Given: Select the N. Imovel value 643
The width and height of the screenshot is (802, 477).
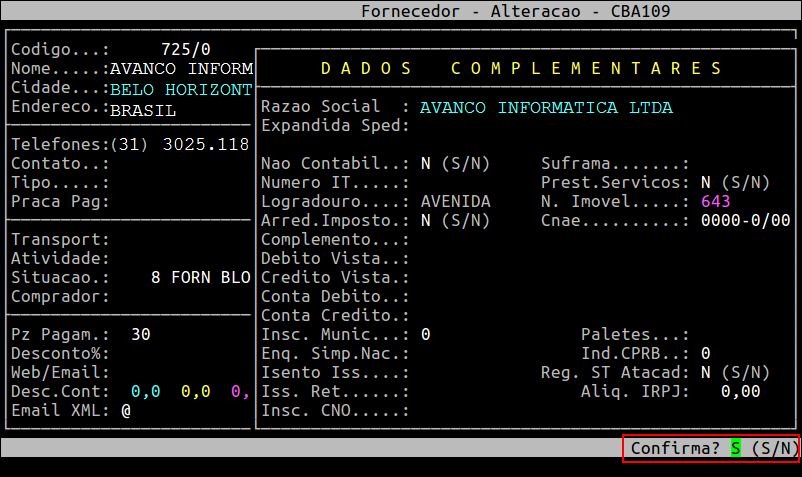Looking at the screenshot, I should 715,202.
